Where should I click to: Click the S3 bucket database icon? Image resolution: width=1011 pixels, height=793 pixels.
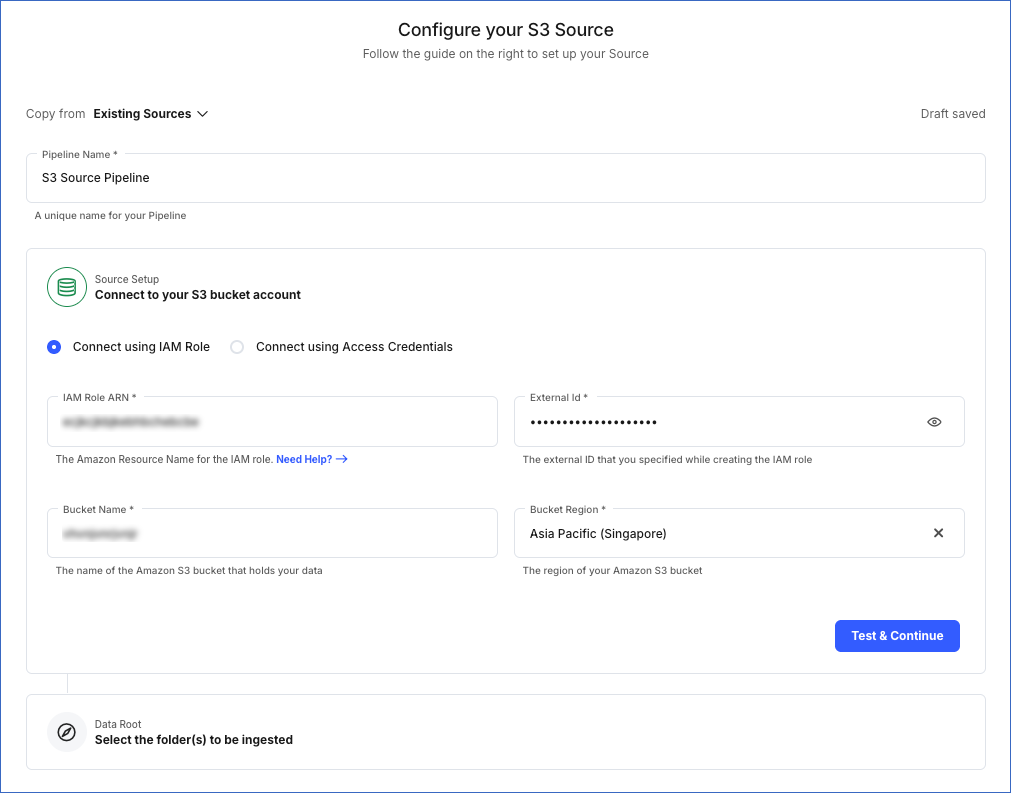[x=67, y=287]
